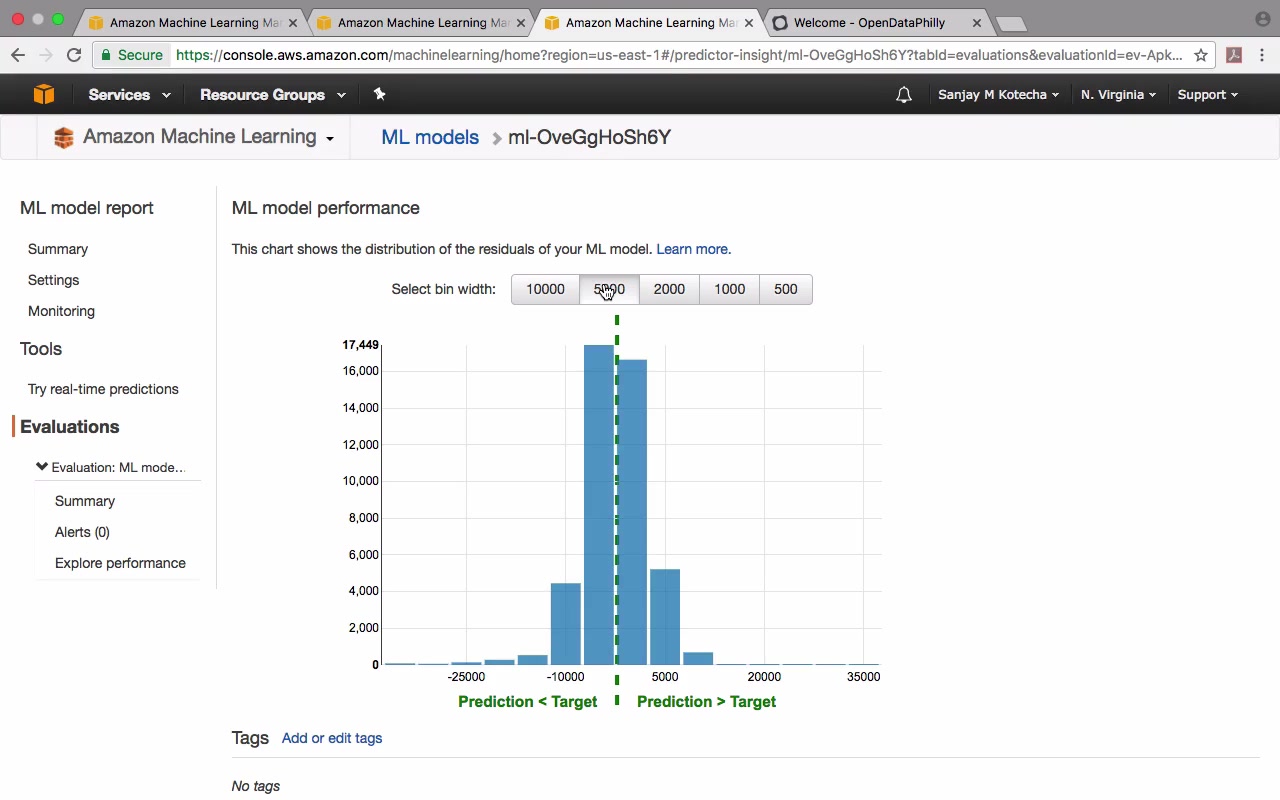Click the browser reload icon
1280x800 pixels.
[74, 55]
